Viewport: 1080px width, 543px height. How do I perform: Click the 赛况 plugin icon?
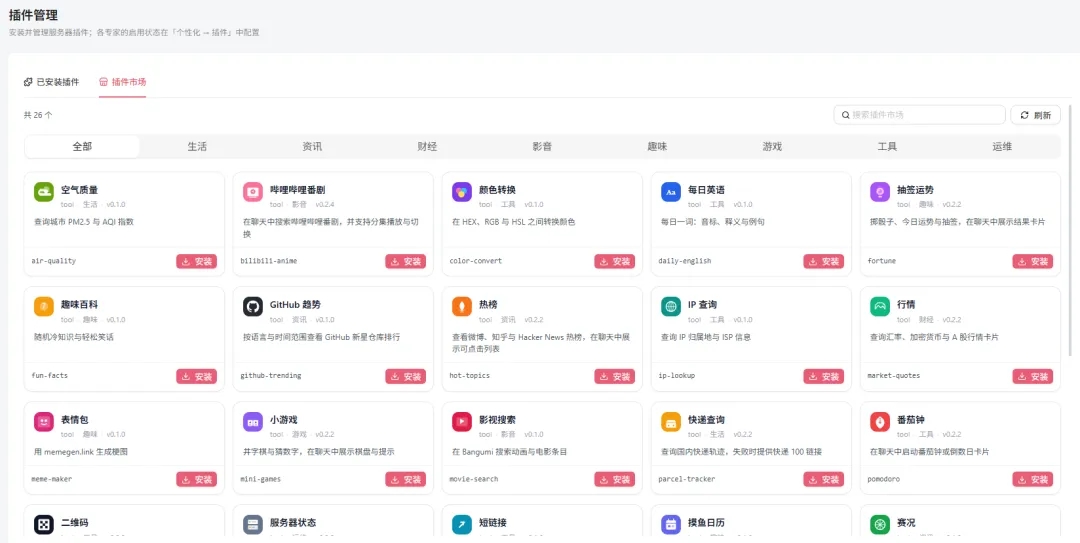click(880, 525)
